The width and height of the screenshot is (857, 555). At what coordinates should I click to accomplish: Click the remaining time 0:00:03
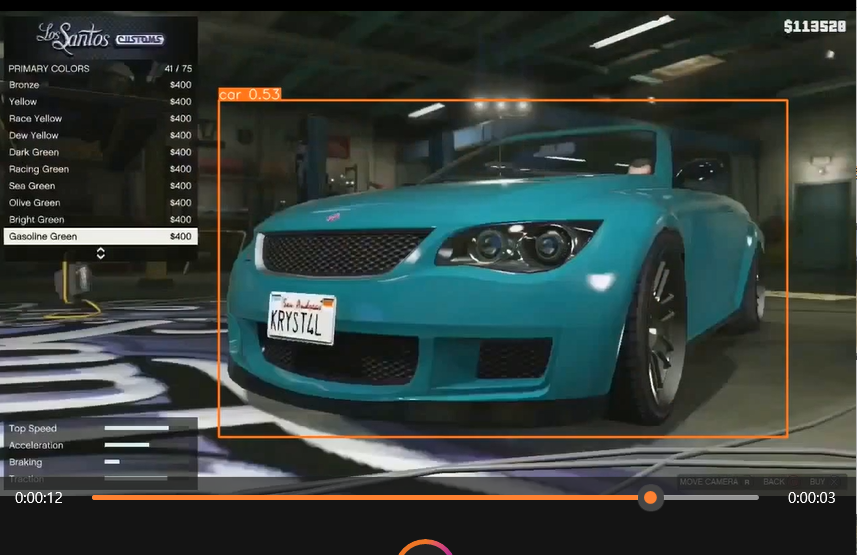click(x=811, y=498)
